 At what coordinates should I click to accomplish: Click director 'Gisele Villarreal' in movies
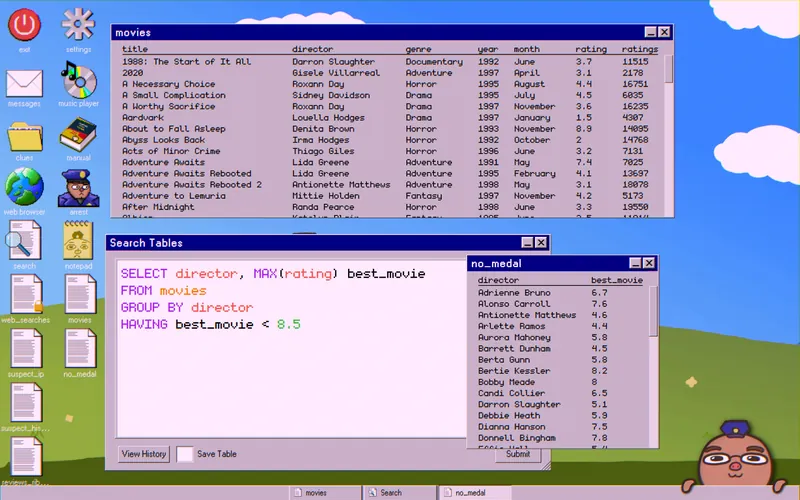point(336,72)
